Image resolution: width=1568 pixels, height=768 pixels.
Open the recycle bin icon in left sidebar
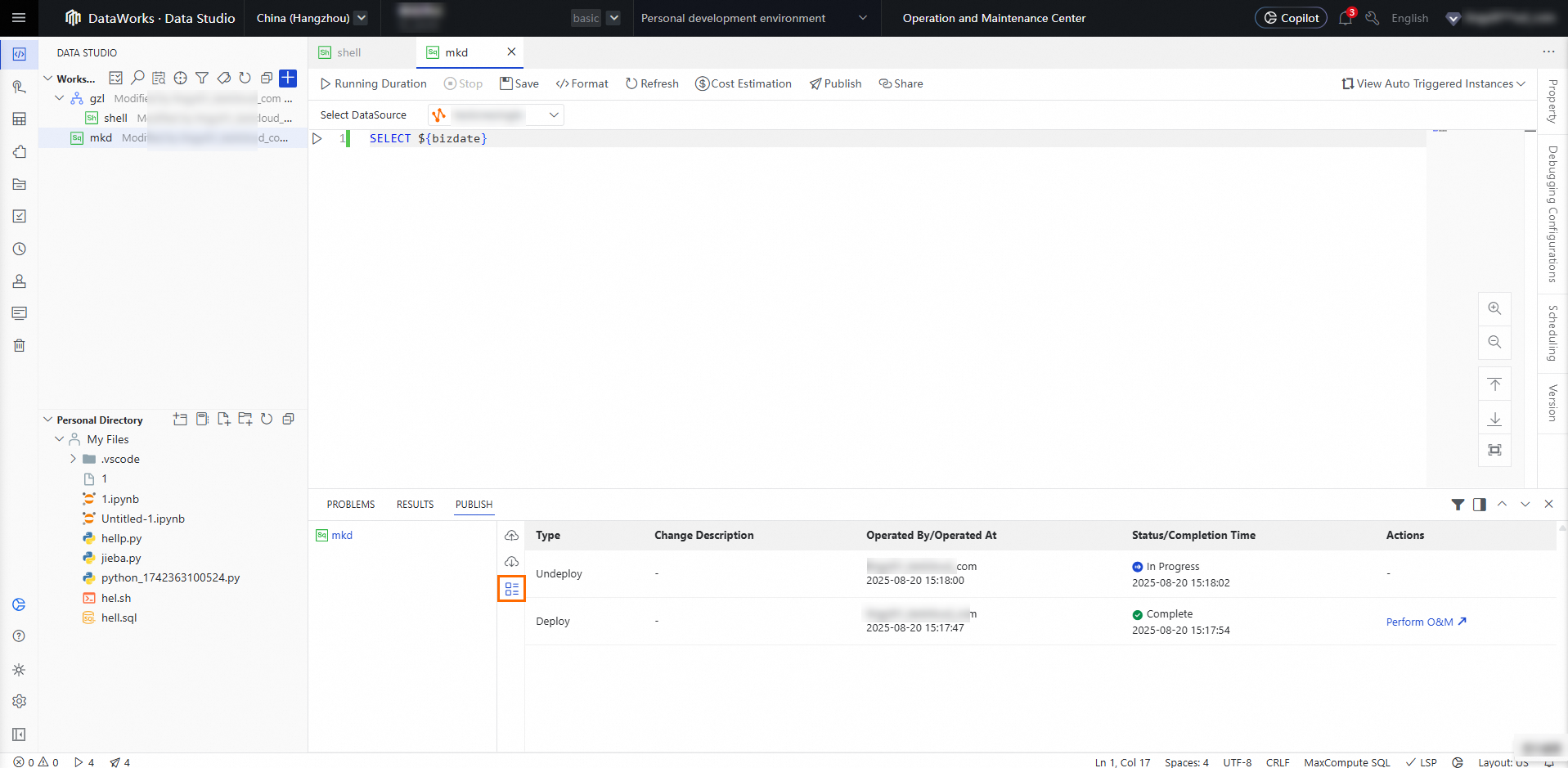(x=19, y=346)
